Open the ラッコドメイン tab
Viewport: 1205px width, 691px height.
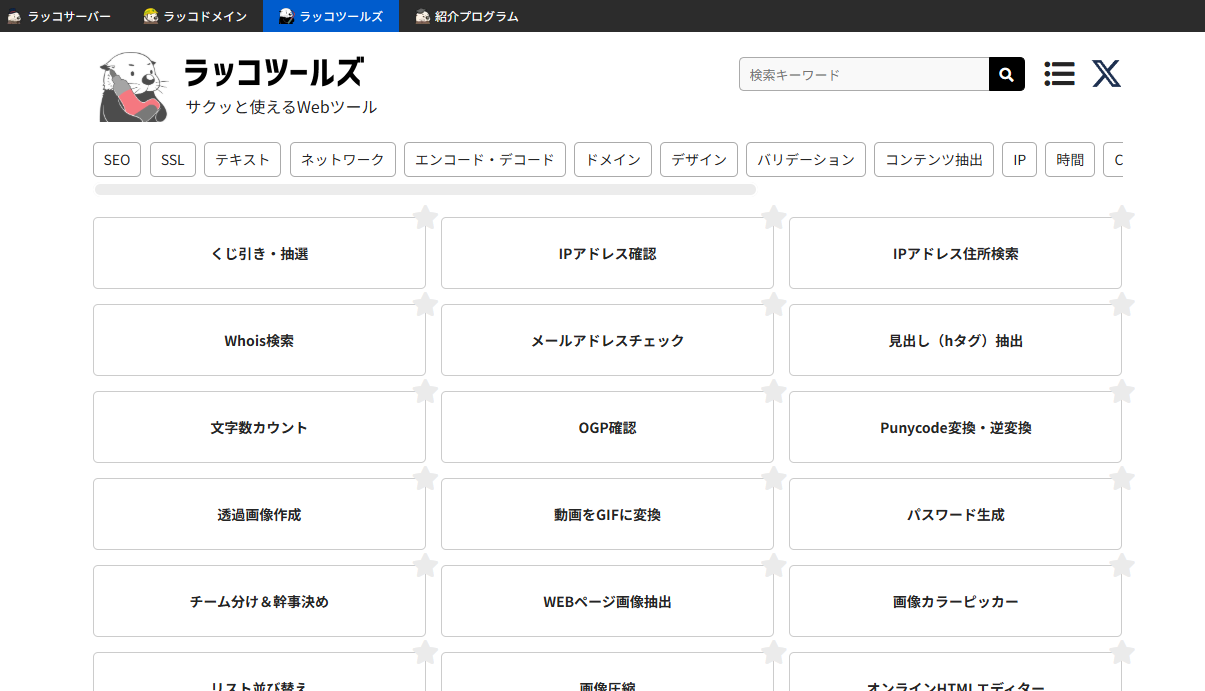point(196,16)
